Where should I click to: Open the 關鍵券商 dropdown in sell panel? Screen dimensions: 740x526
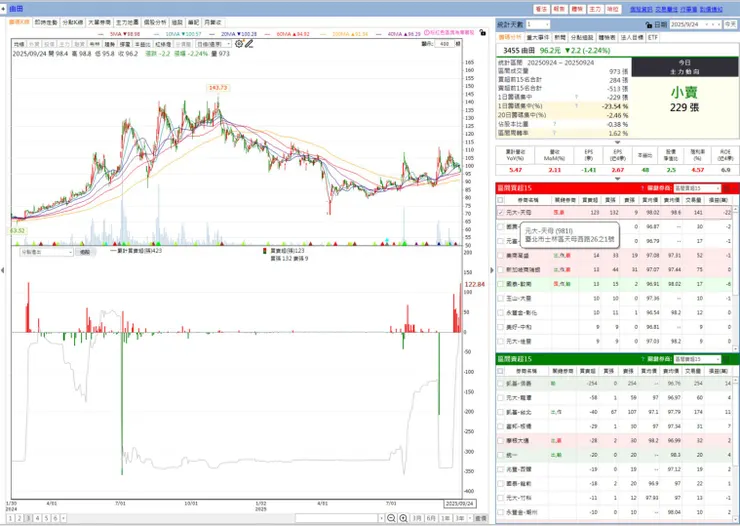(697, 359)
